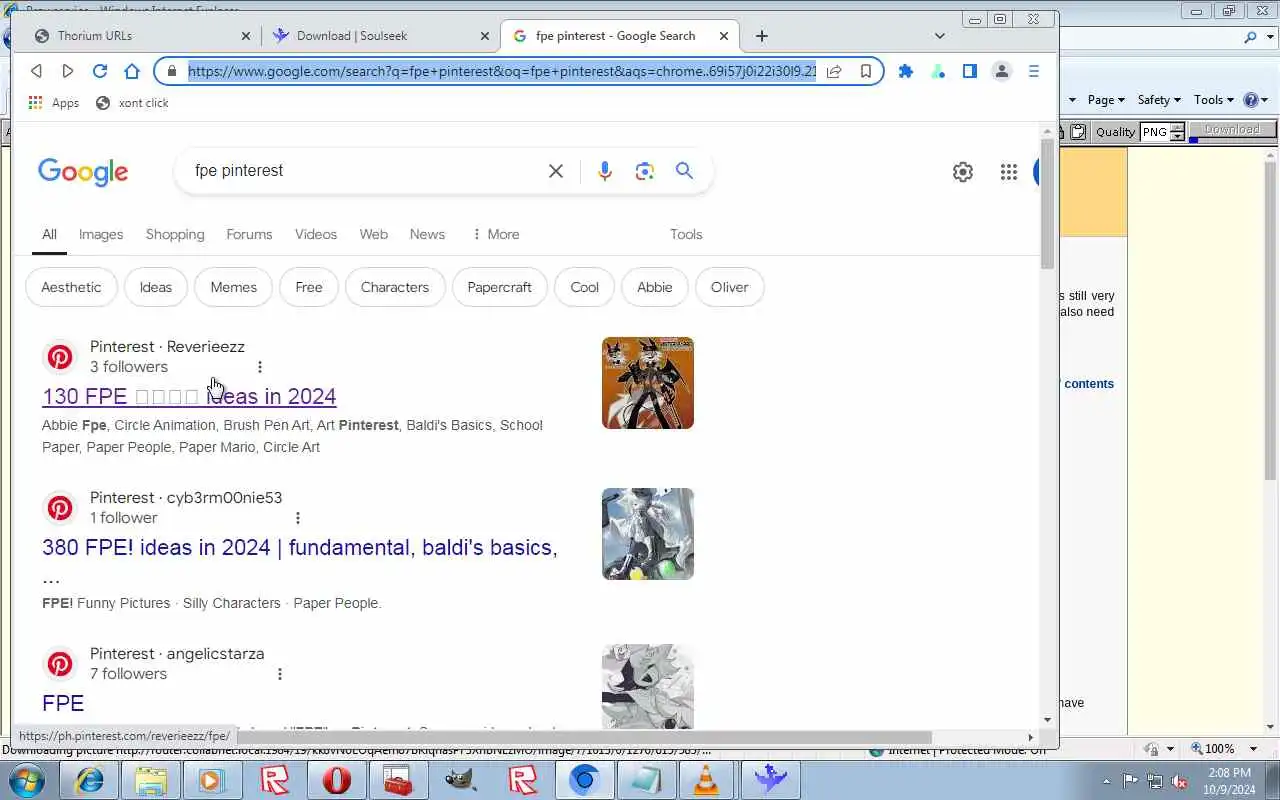Screen dimensions: 1280x800
Task: Open the Thorium main menu icon
Action: tap(1034, 71)
